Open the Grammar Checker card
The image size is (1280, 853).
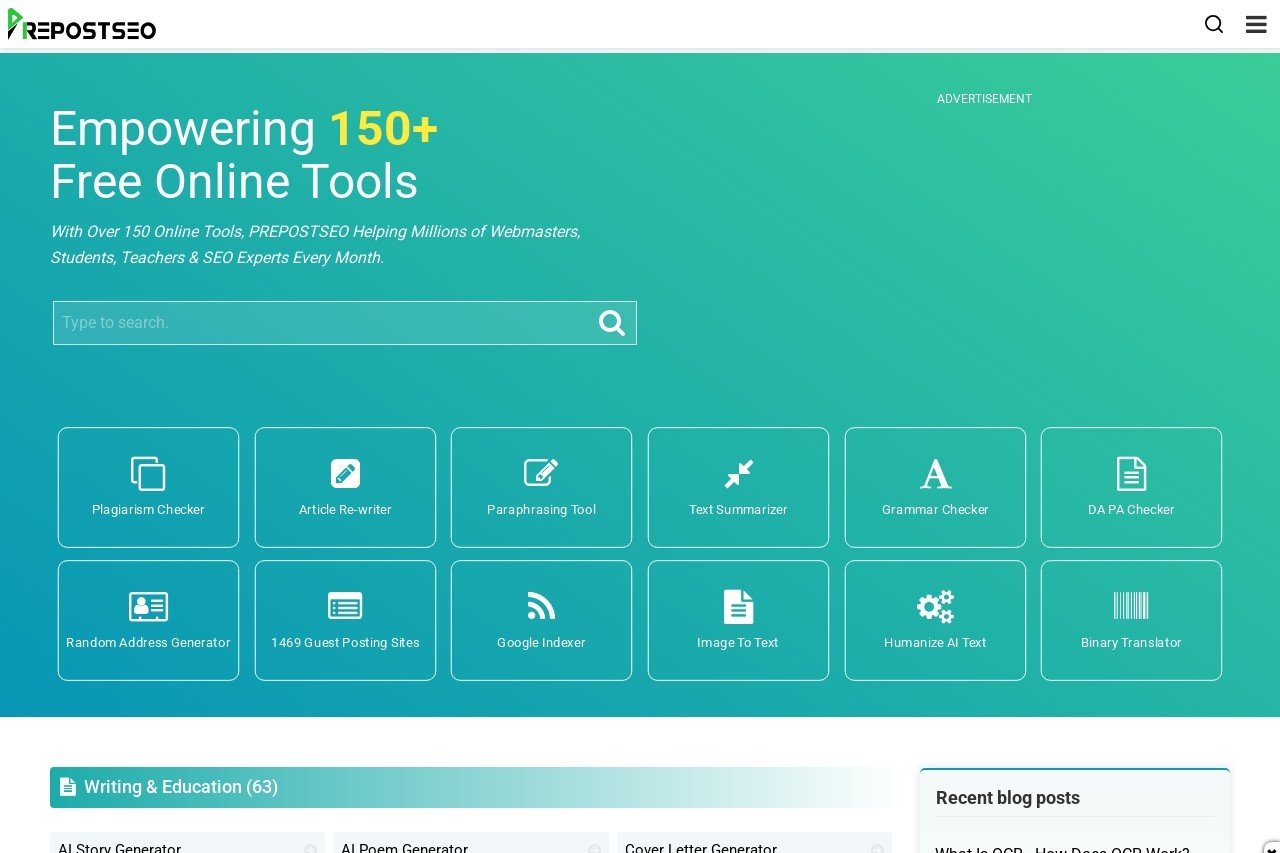(x=935, y=487)
